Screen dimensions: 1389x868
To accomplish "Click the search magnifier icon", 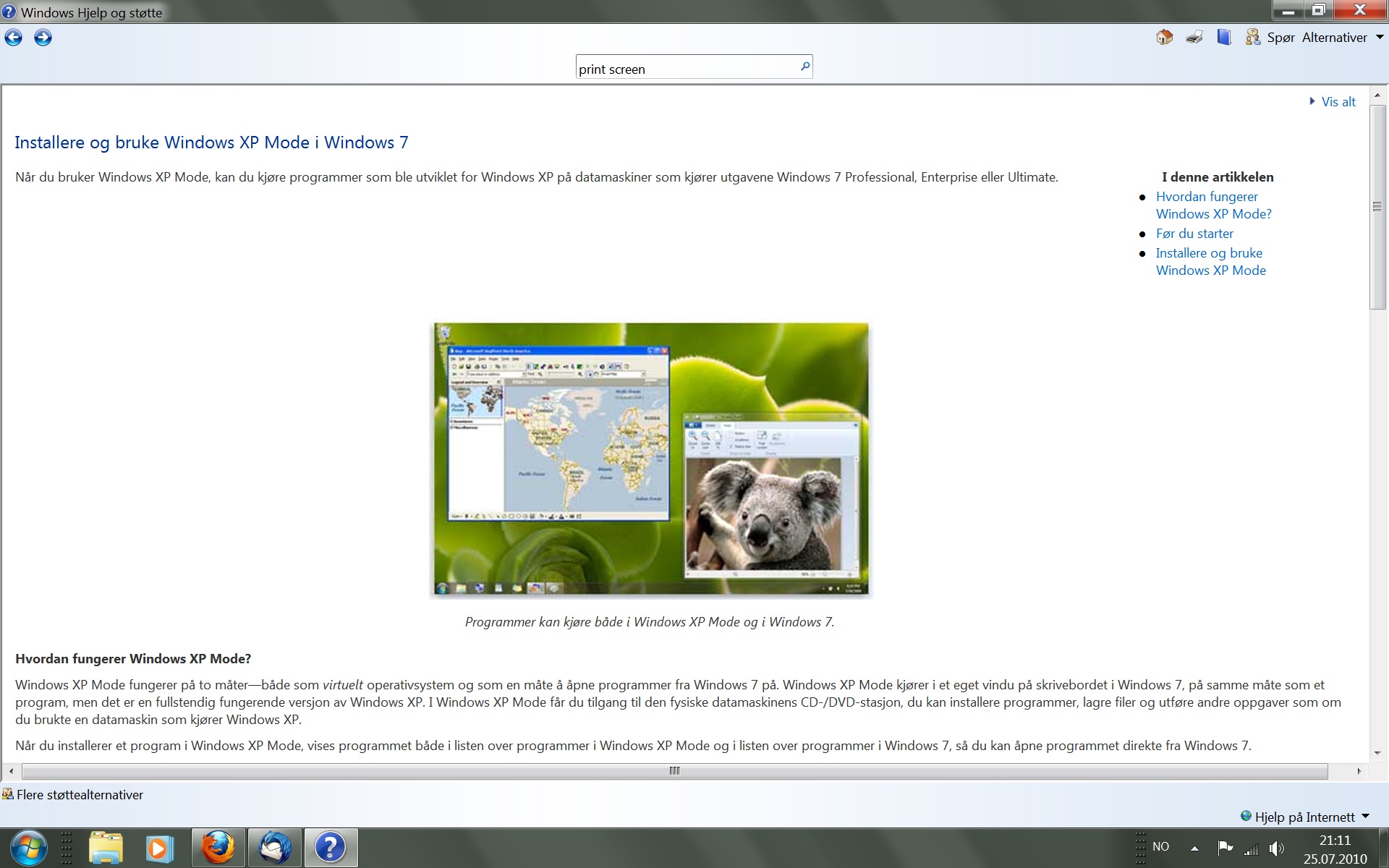I will tap(804, 67).
